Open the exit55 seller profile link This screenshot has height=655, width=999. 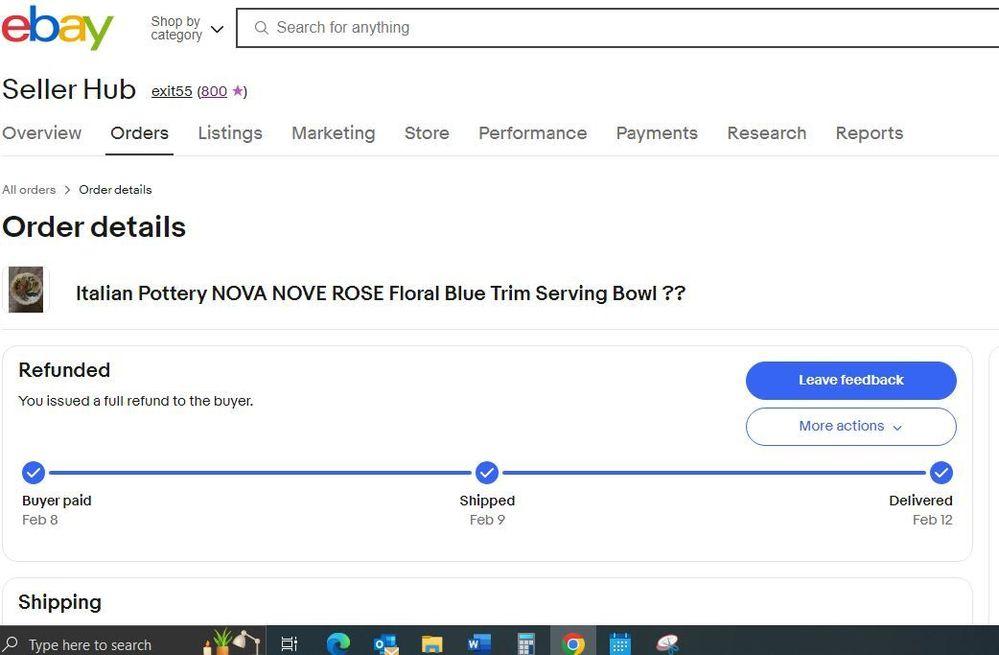pyautogui.click(x=171, y=91)
